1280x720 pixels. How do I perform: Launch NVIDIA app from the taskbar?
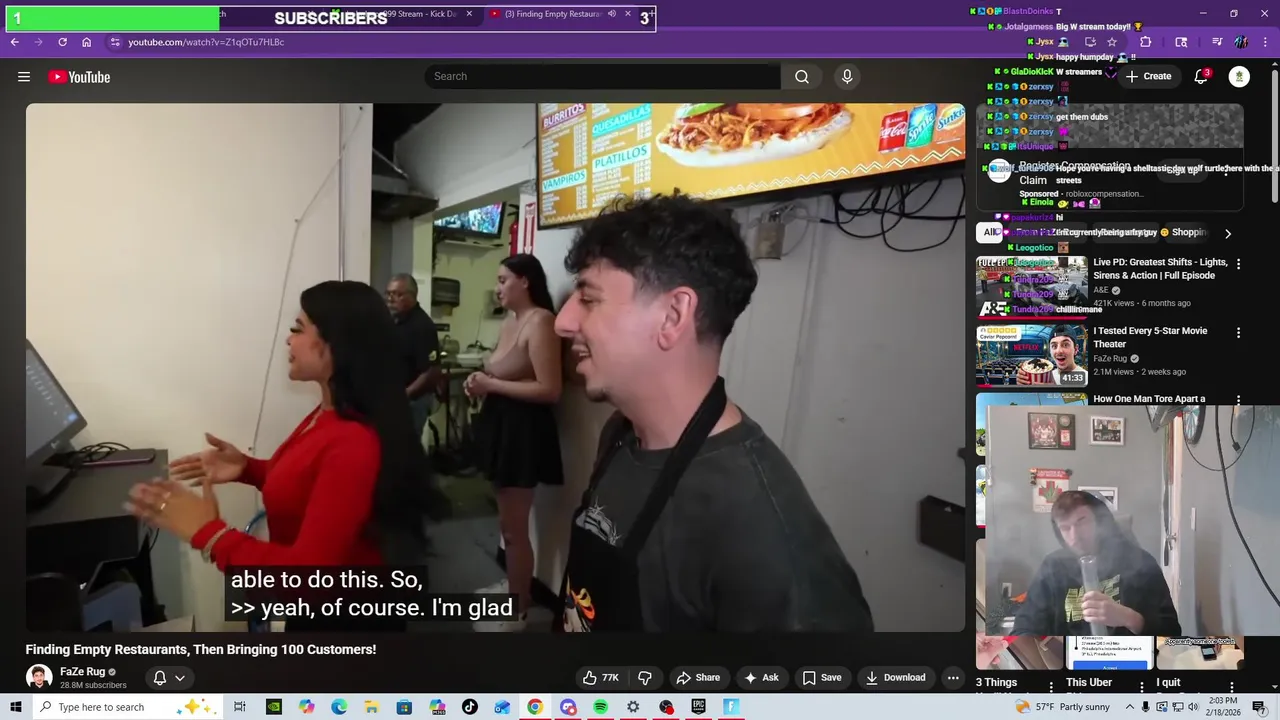coord(273,707)
